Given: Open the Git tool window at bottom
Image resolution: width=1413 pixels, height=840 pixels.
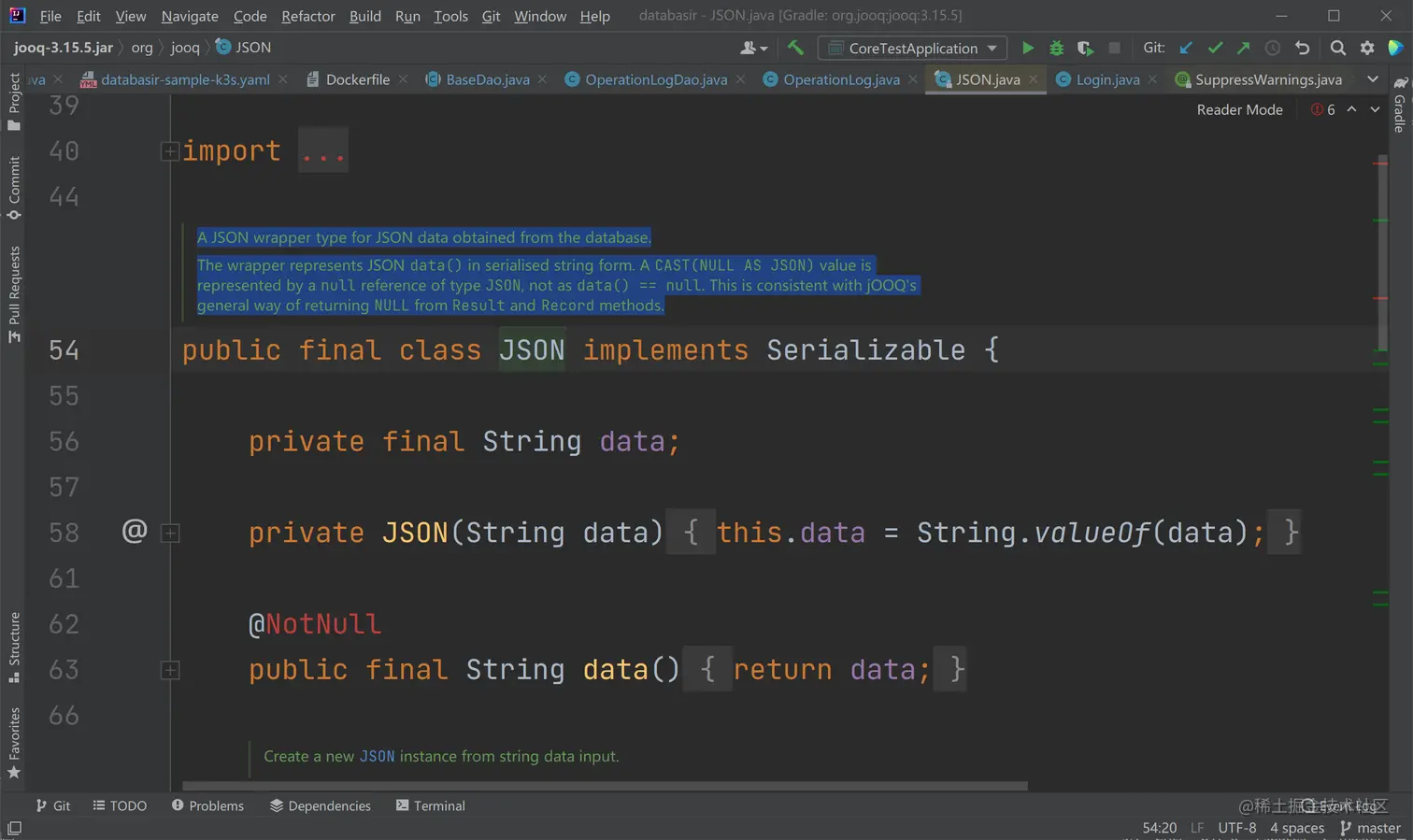Looking at the screenshot, I should coord(53,805).
